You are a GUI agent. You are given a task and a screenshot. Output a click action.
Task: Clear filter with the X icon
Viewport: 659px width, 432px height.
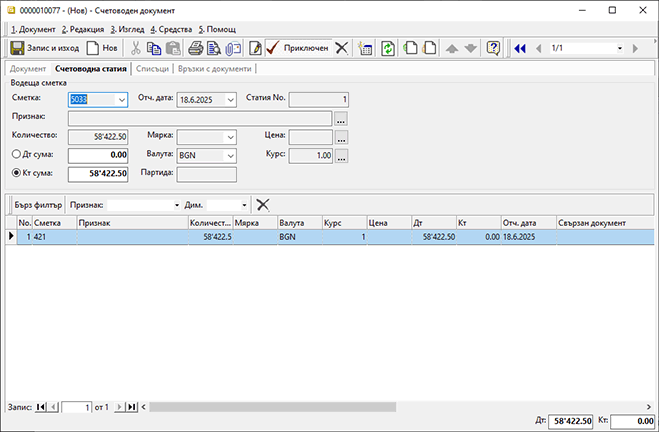pos(263,205)
